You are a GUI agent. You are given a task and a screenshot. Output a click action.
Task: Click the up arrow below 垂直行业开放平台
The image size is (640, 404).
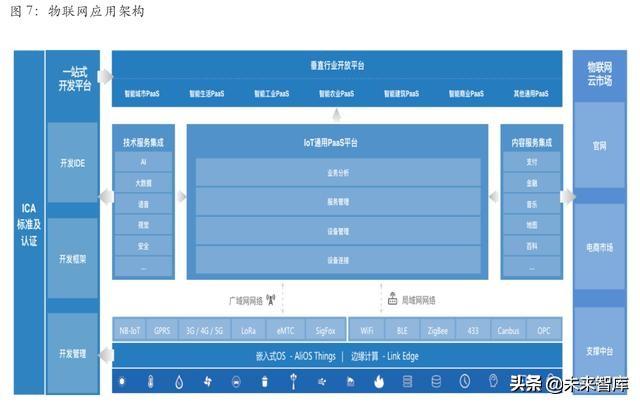(337, 114)
